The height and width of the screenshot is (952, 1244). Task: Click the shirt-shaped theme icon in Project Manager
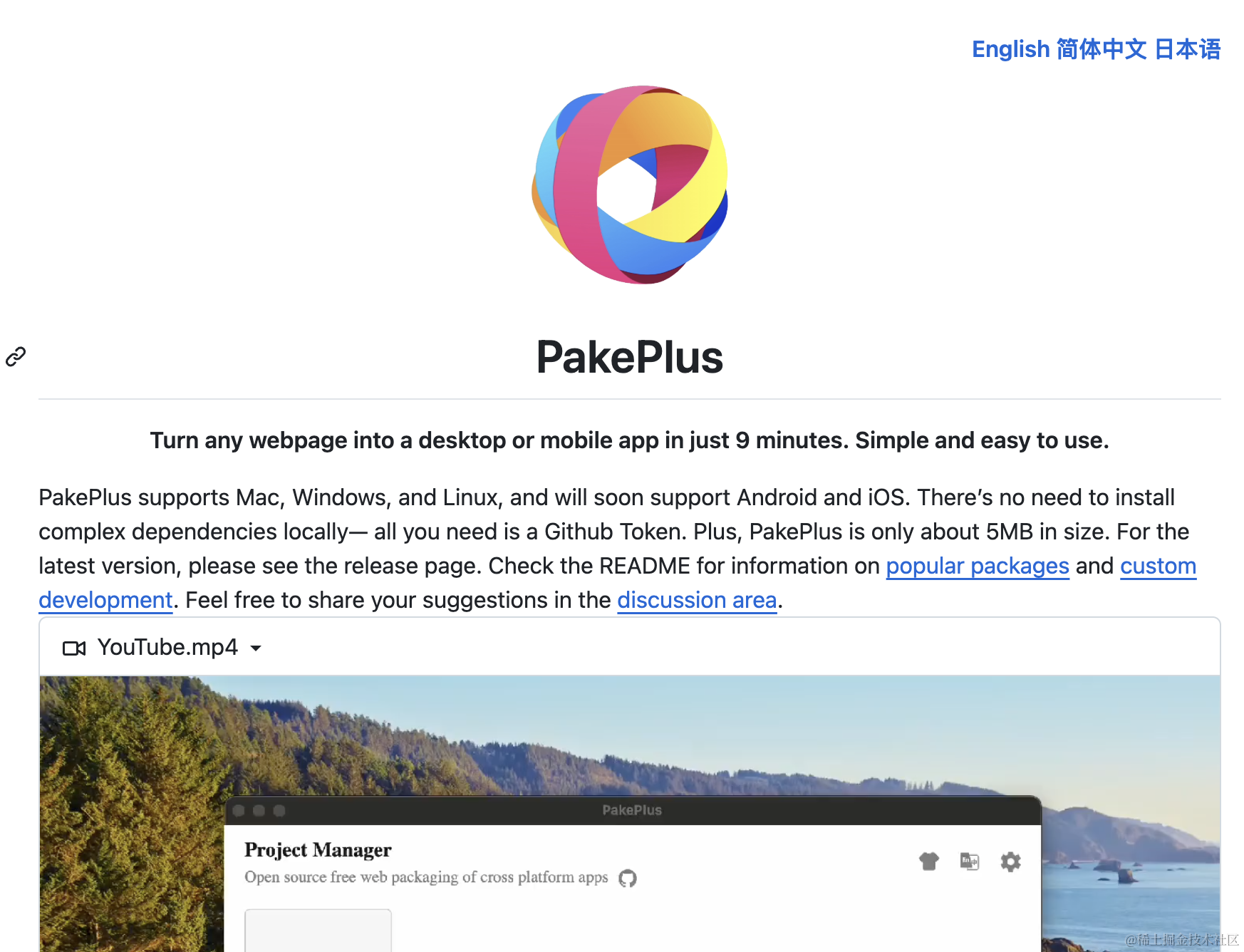tap(928, 862)
